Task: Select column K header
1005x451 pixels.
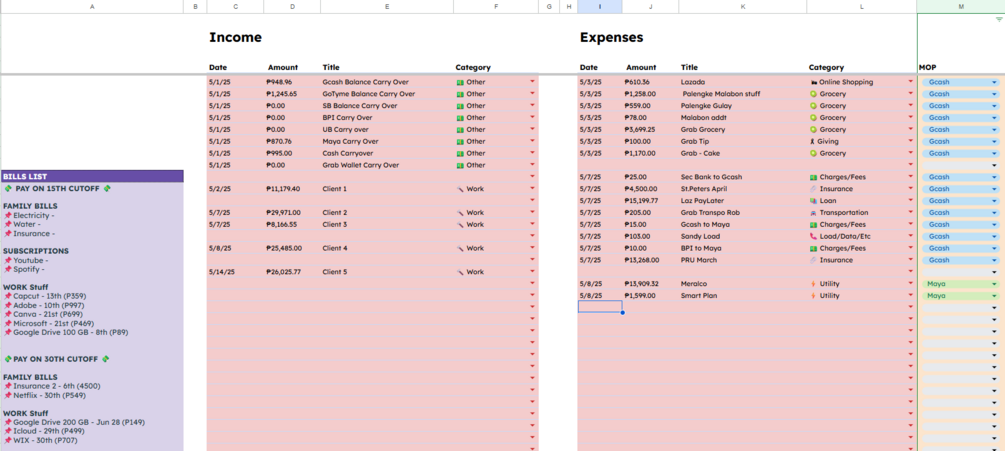Action: [x=742, y=6]
